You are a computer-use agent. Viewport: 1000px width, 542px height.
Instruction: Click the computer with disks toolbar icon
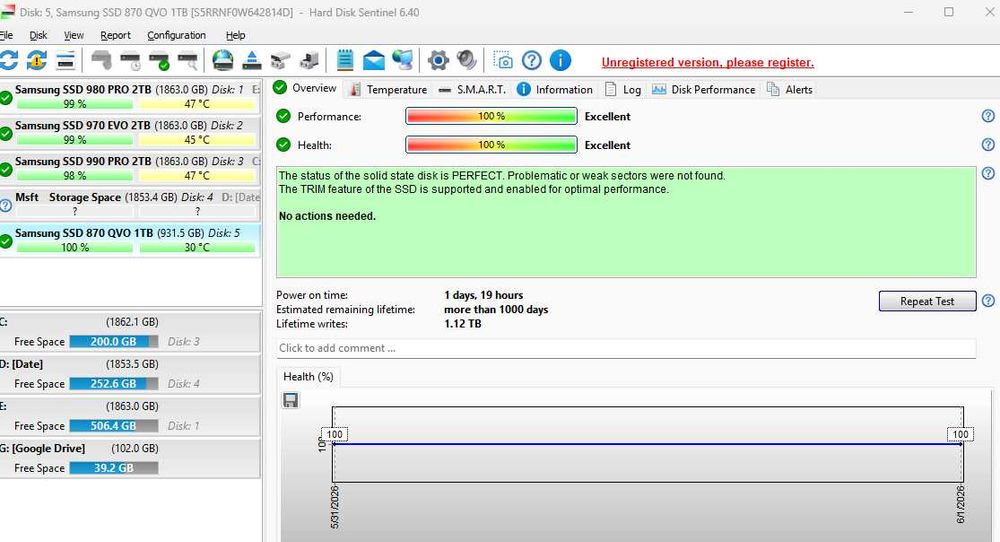309,61
